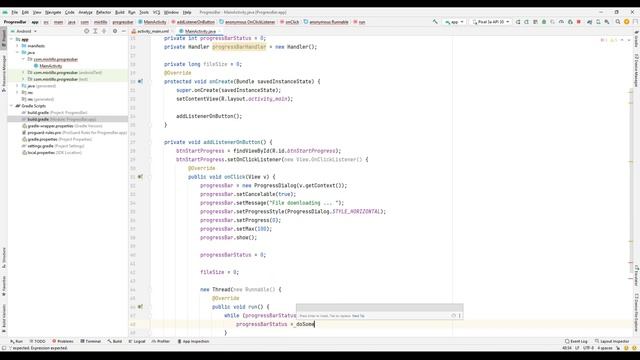Expand the java (generated) folder
The width and height of the screenshot is (640, 360).
[x=18, y=86]
